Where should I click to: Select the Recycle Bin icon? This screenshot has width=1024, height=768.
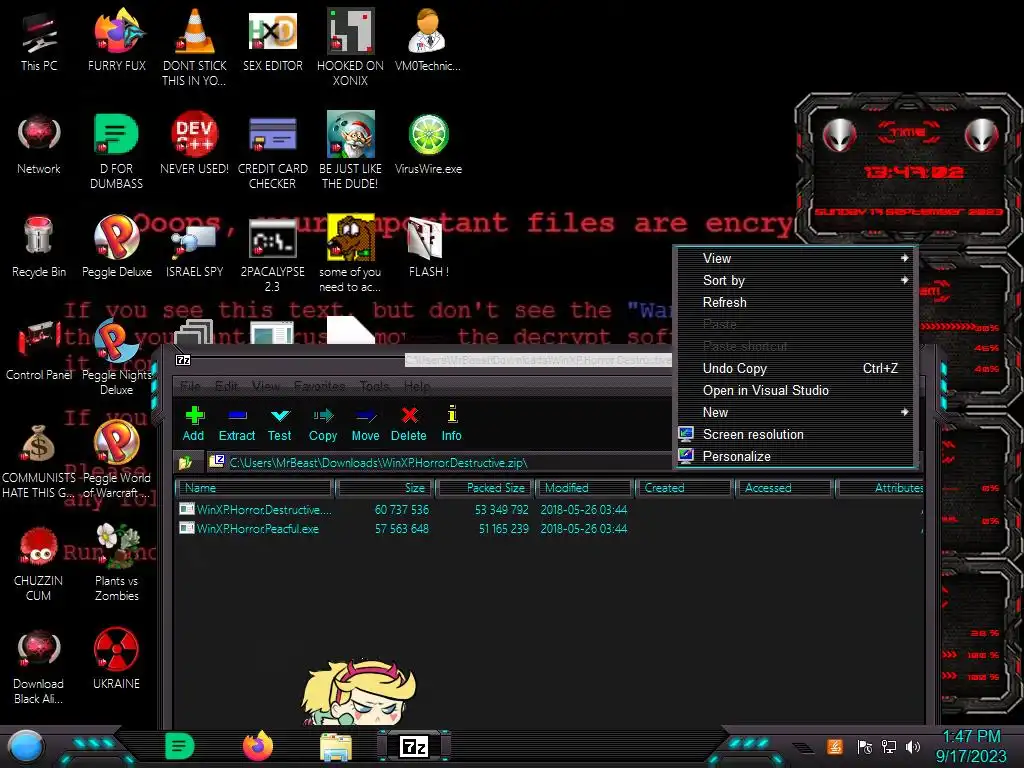(39, 246)
